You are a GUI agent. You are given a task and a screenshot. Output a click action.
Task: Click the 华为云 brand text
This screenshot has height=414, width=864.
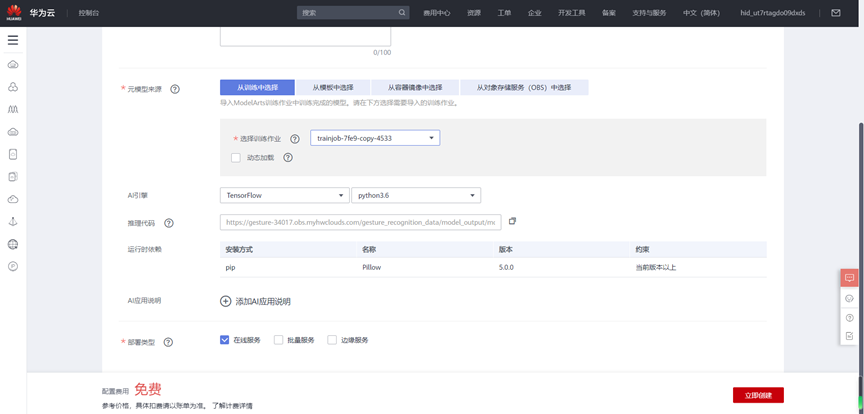[42, 13]
